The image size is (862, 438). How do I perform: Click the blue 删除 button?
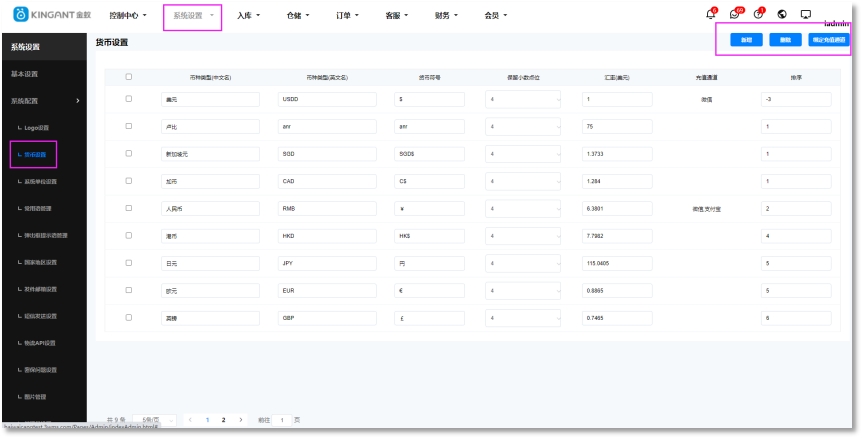coord(785,41)
